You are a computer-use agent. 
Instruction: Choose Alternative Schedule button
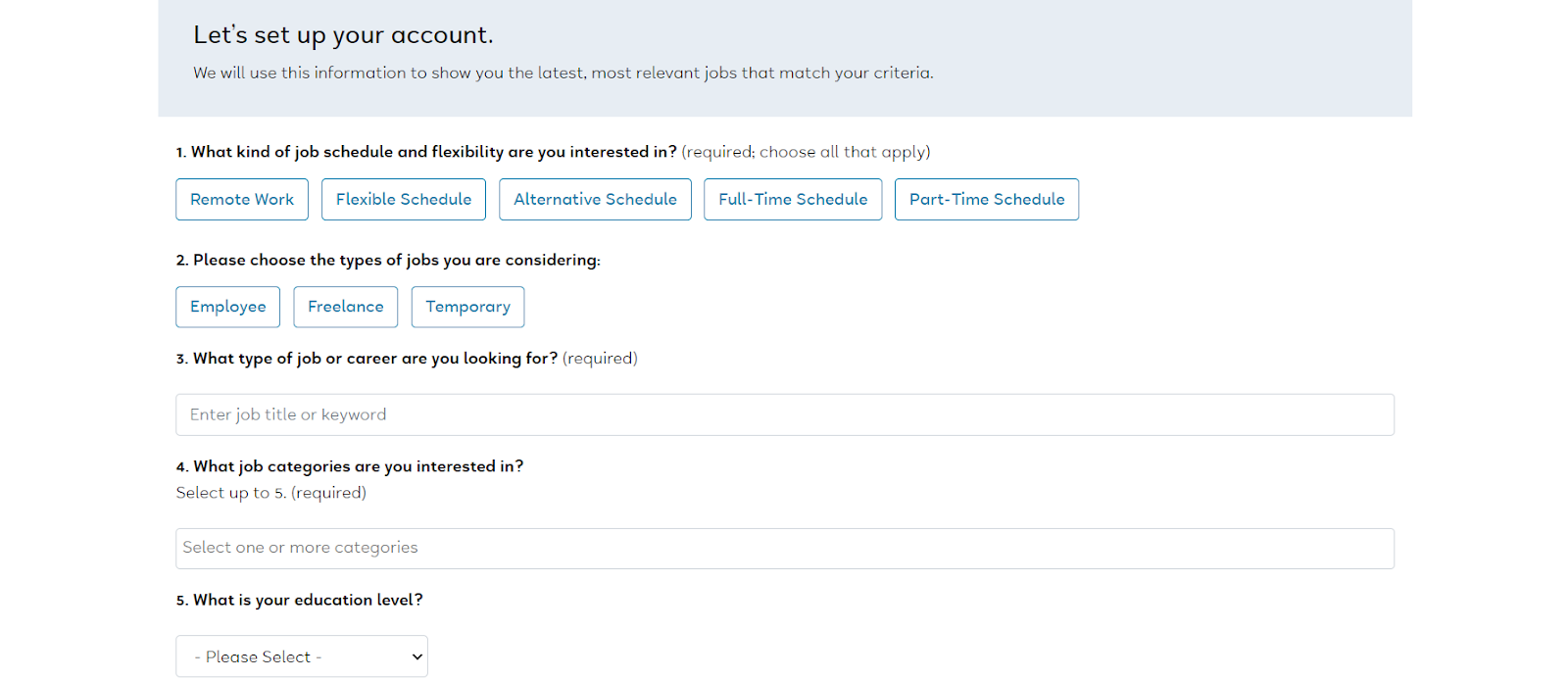[595, 200]
